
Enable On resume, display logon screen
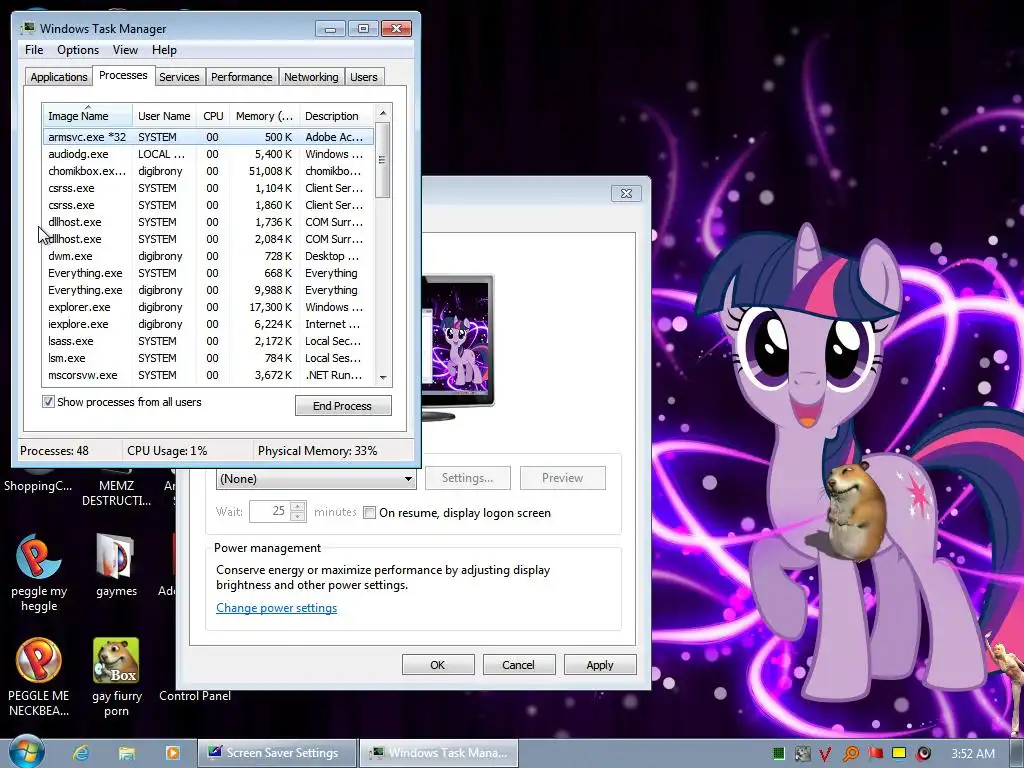[370, 513]
